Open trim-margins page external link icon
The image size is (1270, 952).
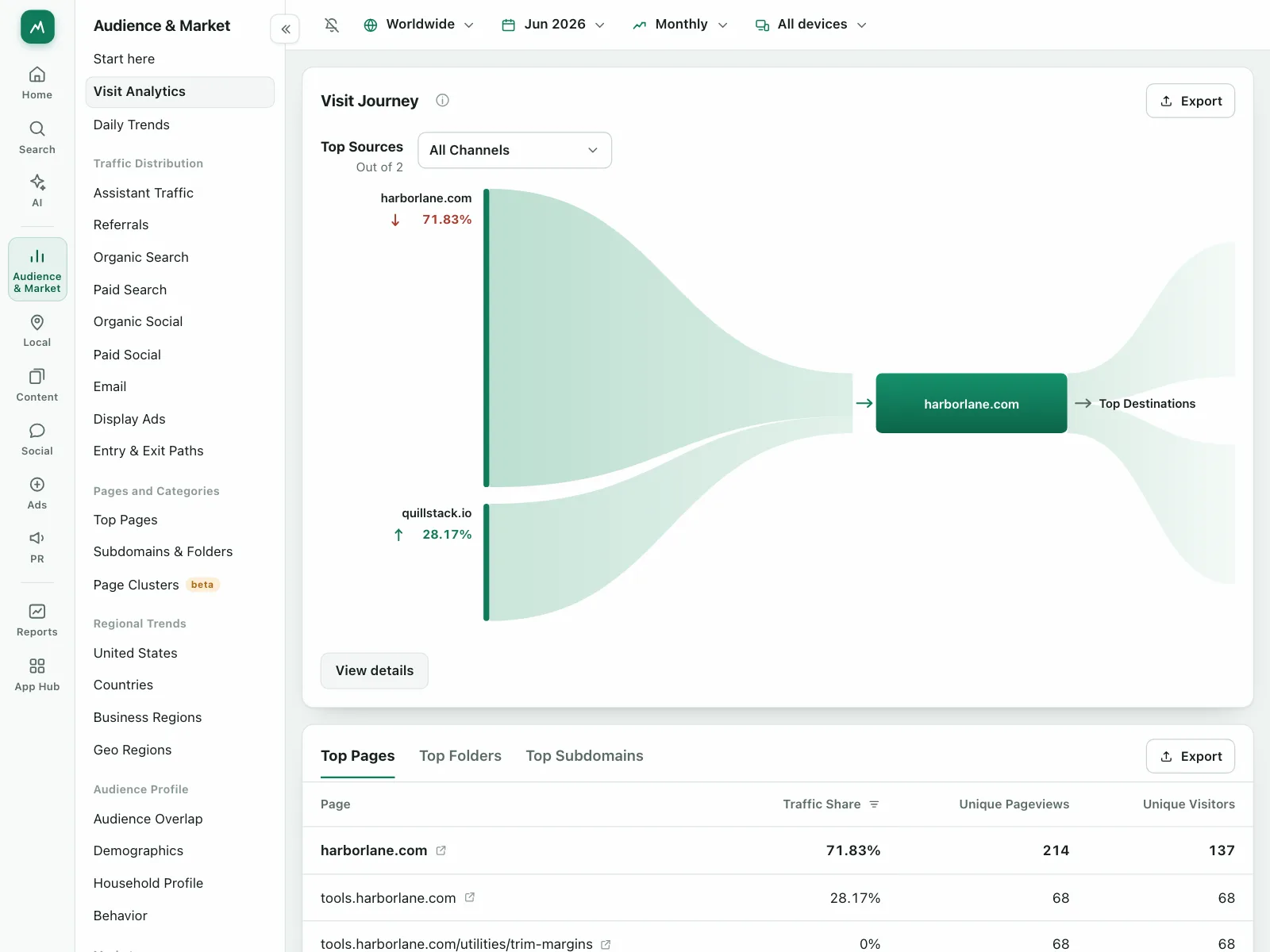pyautogui.click(x=606, y=944)
